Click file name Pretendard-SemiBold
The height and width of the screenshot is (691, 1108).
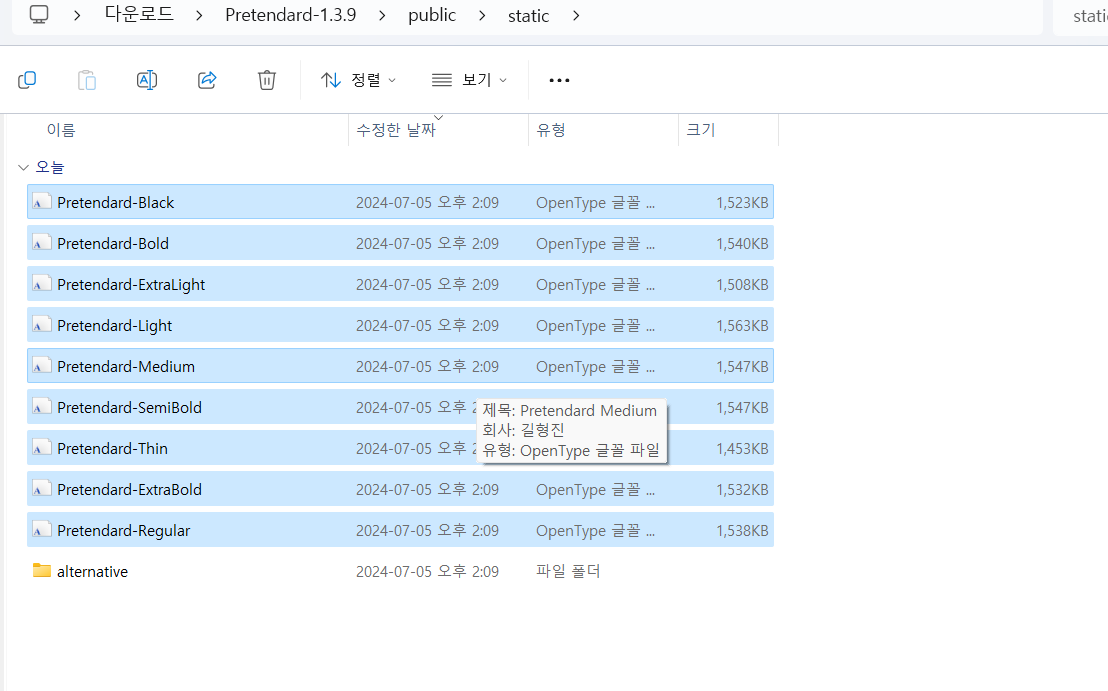[129, 408]
